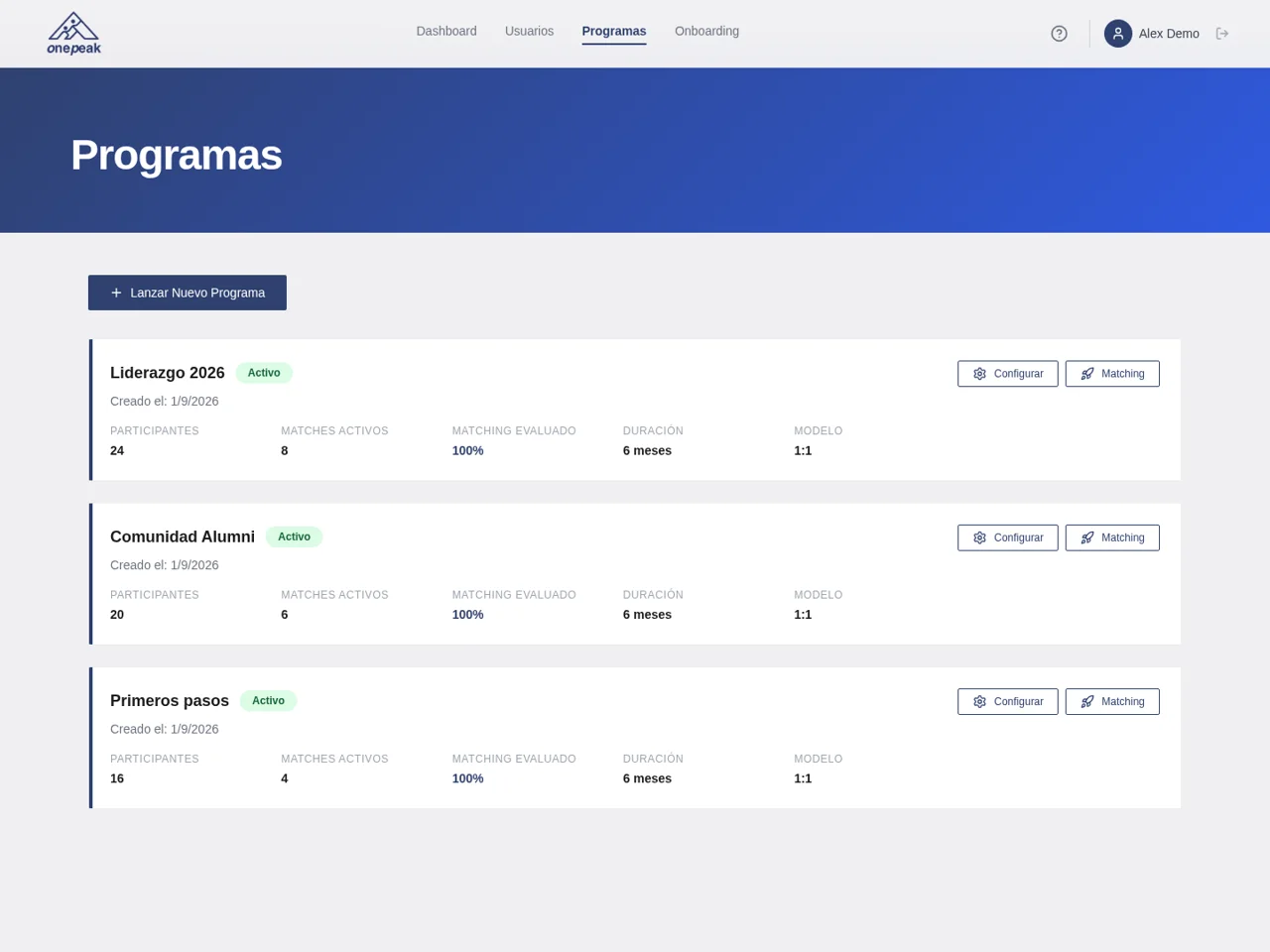Configure the Comunidad Alumni program

click(1008, 537)
